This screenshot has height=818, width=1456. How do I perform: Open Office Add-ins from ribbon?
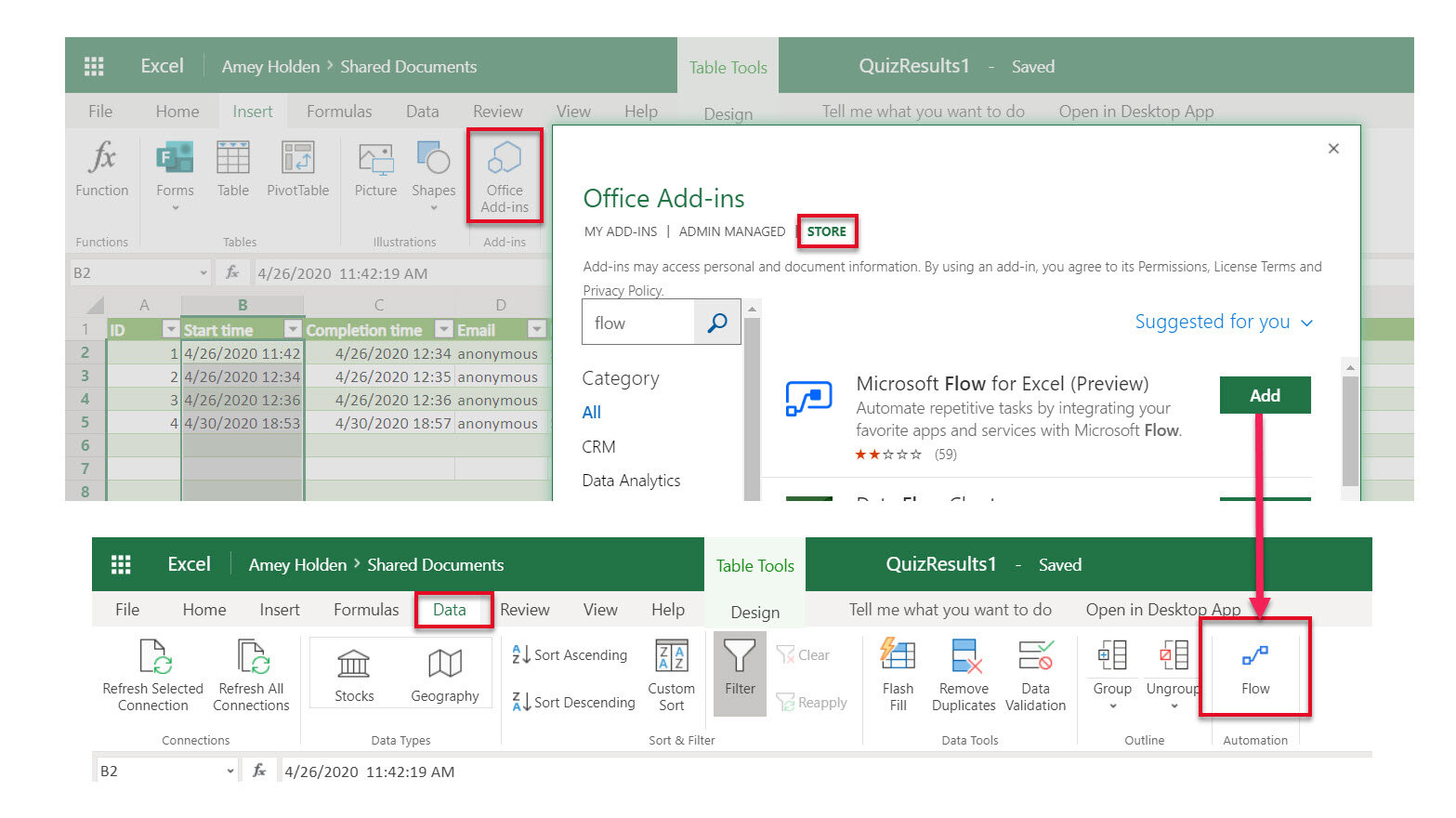click(505, 177)
